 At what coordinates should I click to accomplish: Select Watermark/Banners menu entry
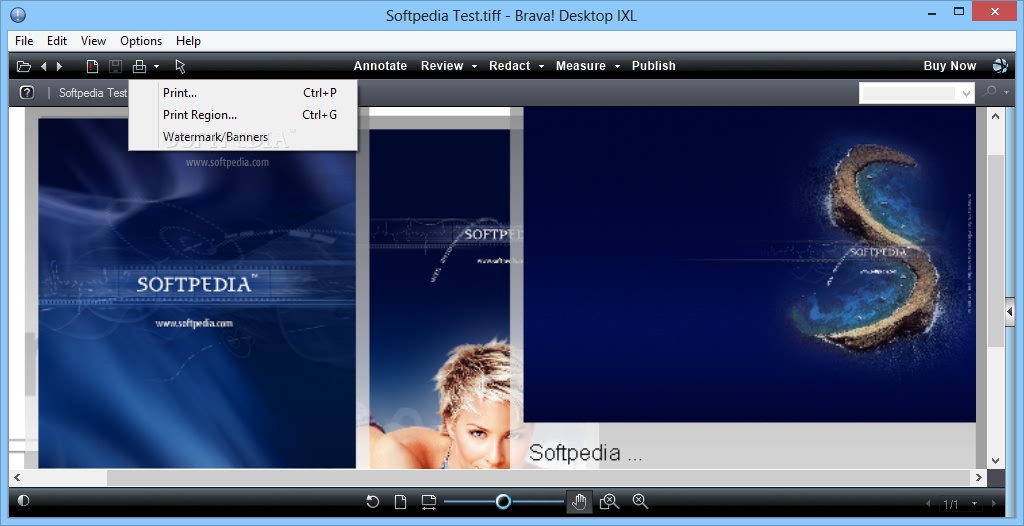pyautogui.click(x=243, y=137)
